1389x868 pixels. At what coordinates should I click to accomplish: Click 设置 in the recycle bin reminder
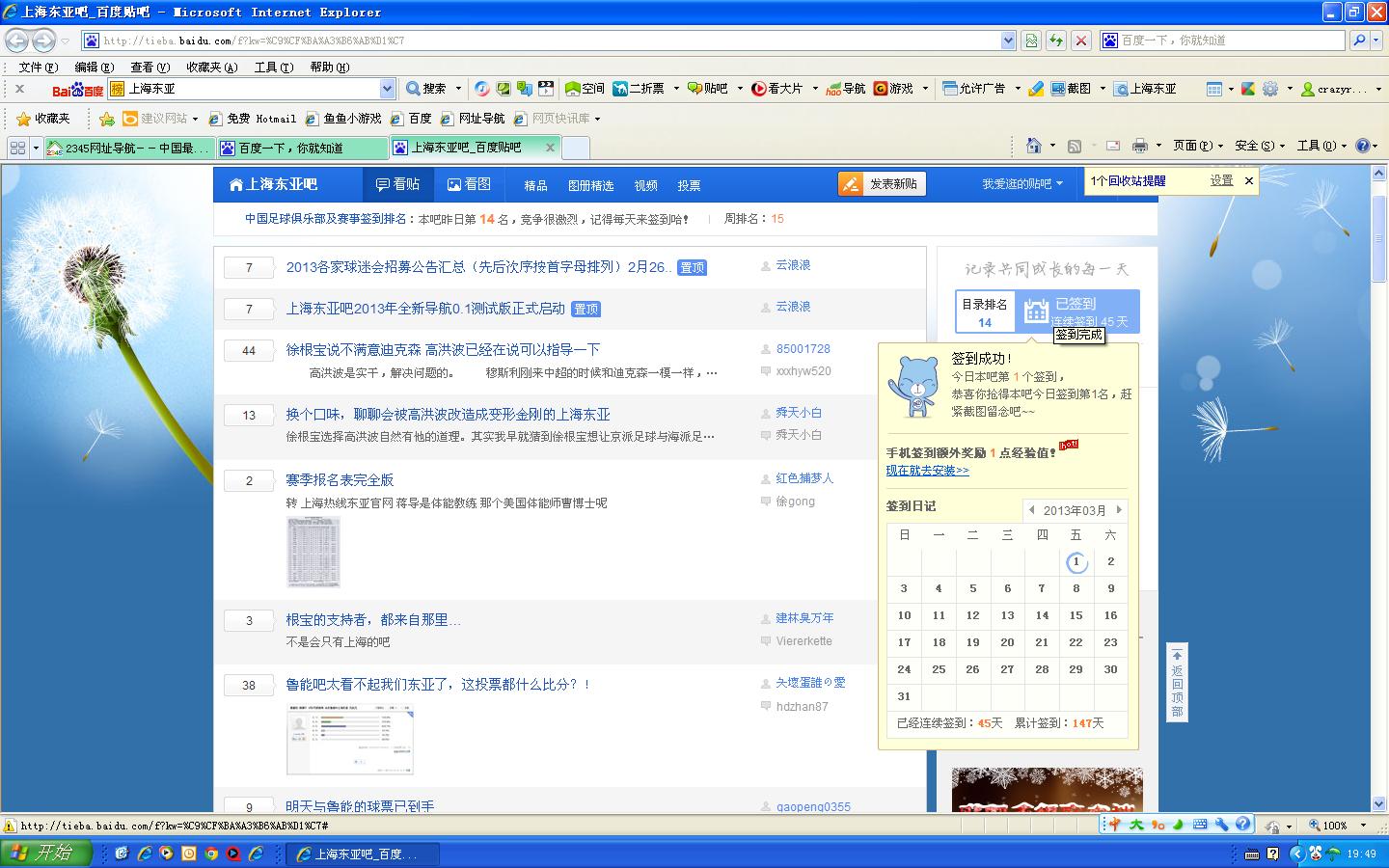[x=1222, y=180]
